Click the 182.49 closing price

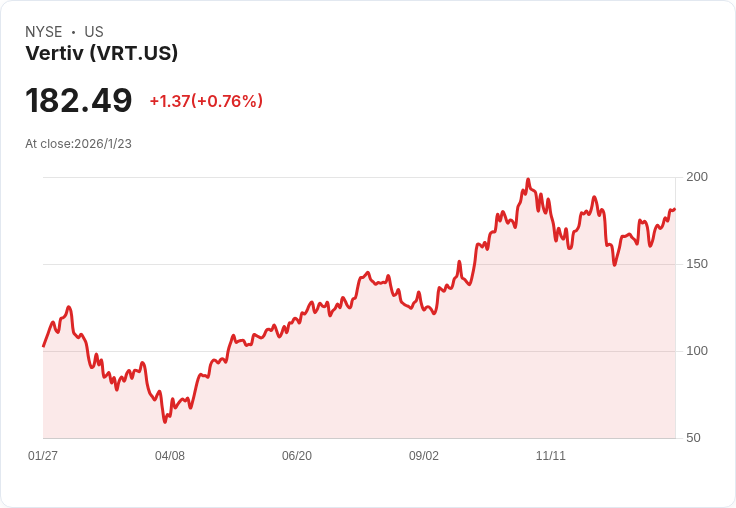[x=79, y=101]
